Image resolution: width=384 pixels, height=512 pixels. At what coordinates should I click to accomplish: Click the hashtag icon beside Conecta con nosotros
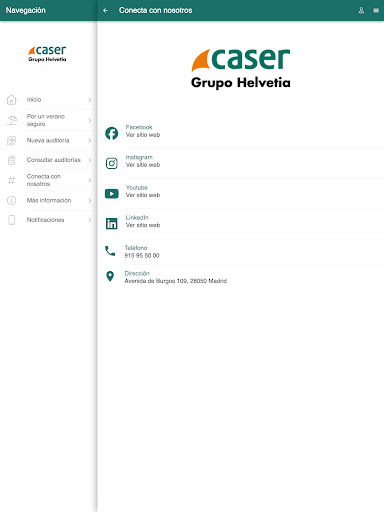tap(12, 180)
